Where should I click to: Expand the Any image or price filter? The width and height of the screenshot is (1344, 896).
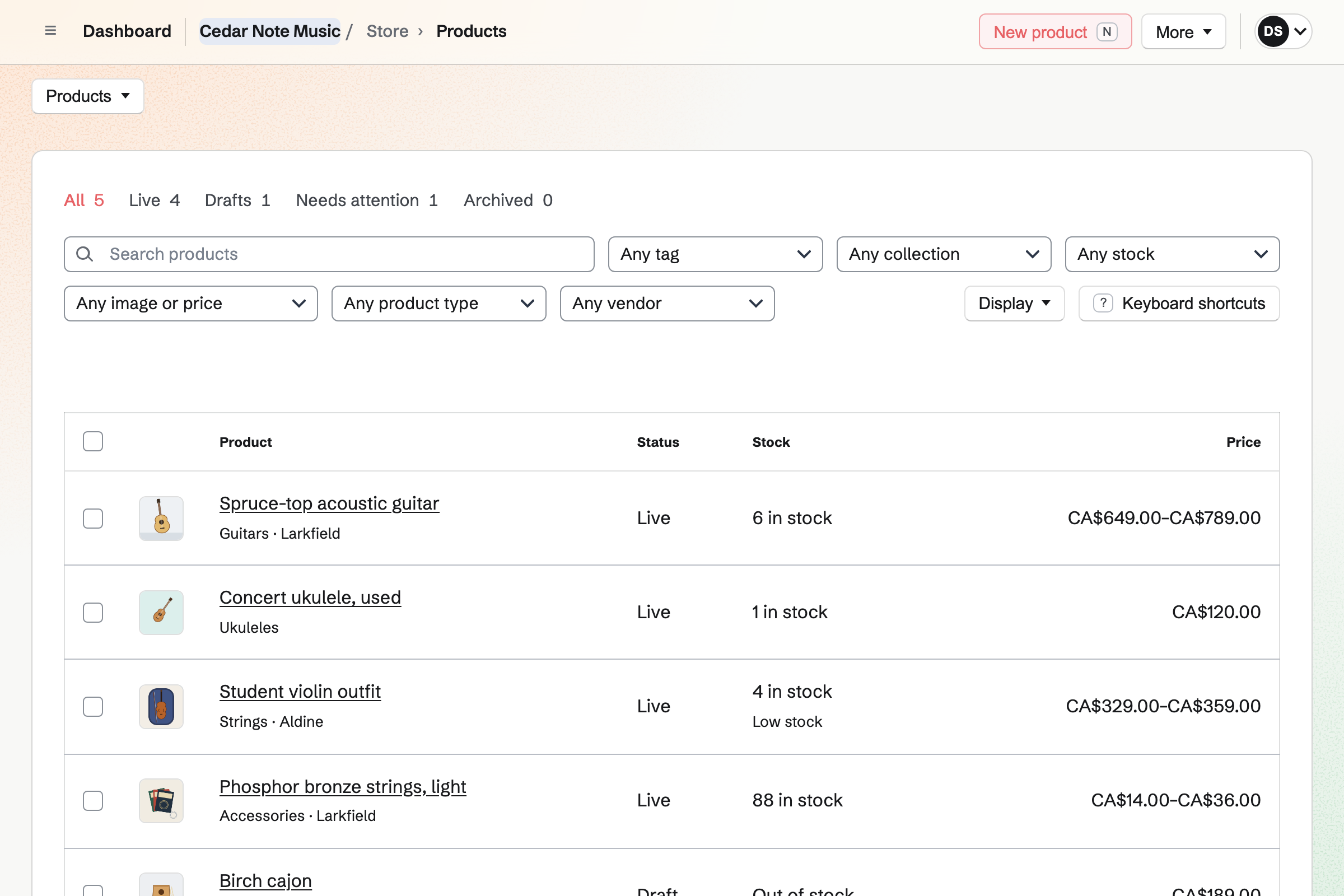click(191, 304)
